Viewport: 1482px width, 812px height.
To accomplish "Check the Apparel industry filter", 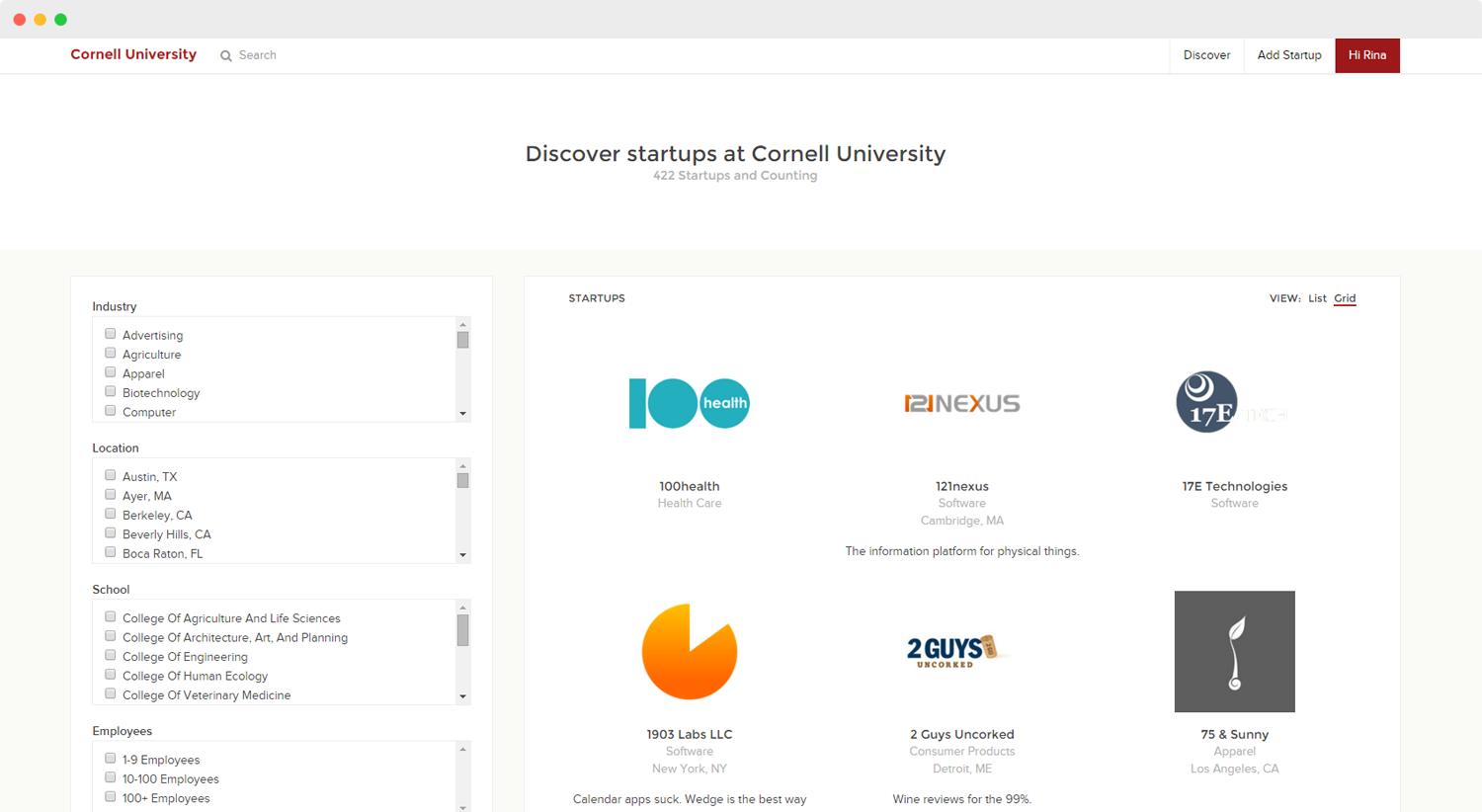I will (x=111, y=372).
